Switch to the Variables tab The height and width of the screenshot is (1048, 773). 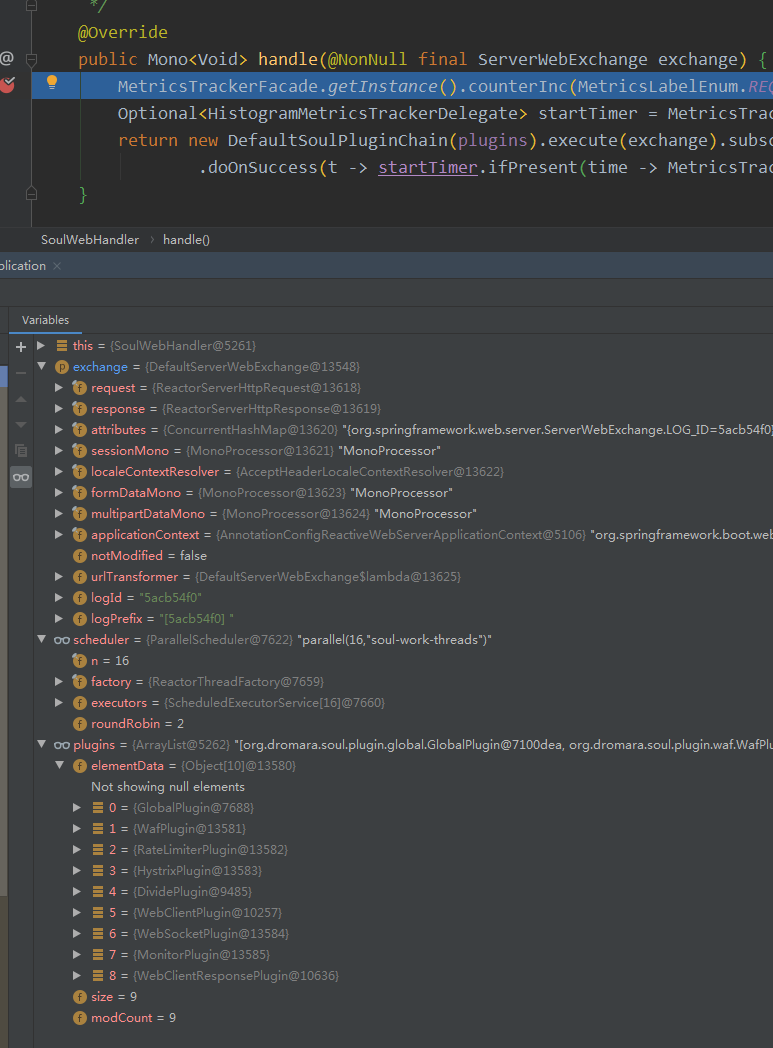click(x=45, y=320)
